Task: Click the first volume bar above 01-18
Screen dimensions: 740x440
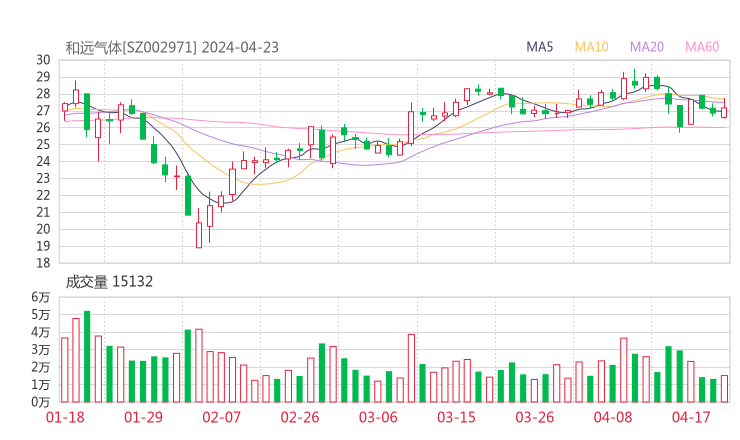Action: coord(65,370)
